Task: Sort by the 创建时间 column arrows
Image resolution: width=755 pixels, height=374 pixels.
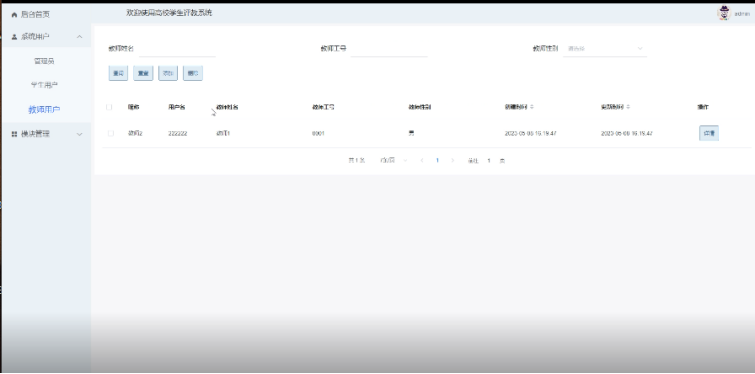Action: coord(532,107)
